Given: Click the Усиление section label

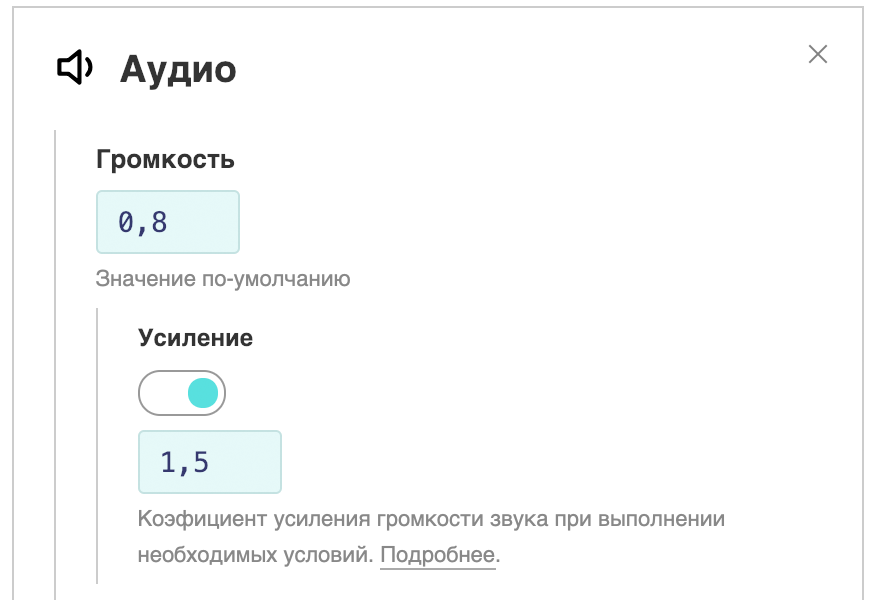Looking at the screenshot, I should (195, 338).
